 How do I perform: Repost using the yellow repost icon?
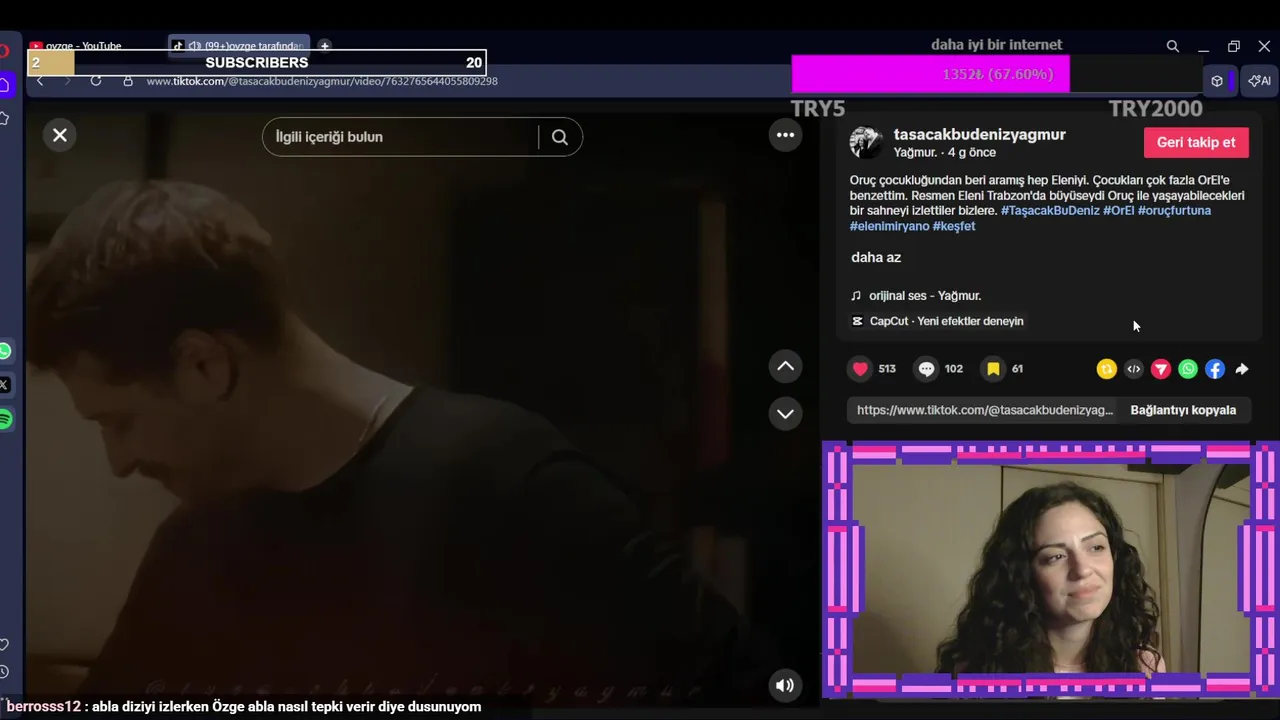coord(1106,369)
